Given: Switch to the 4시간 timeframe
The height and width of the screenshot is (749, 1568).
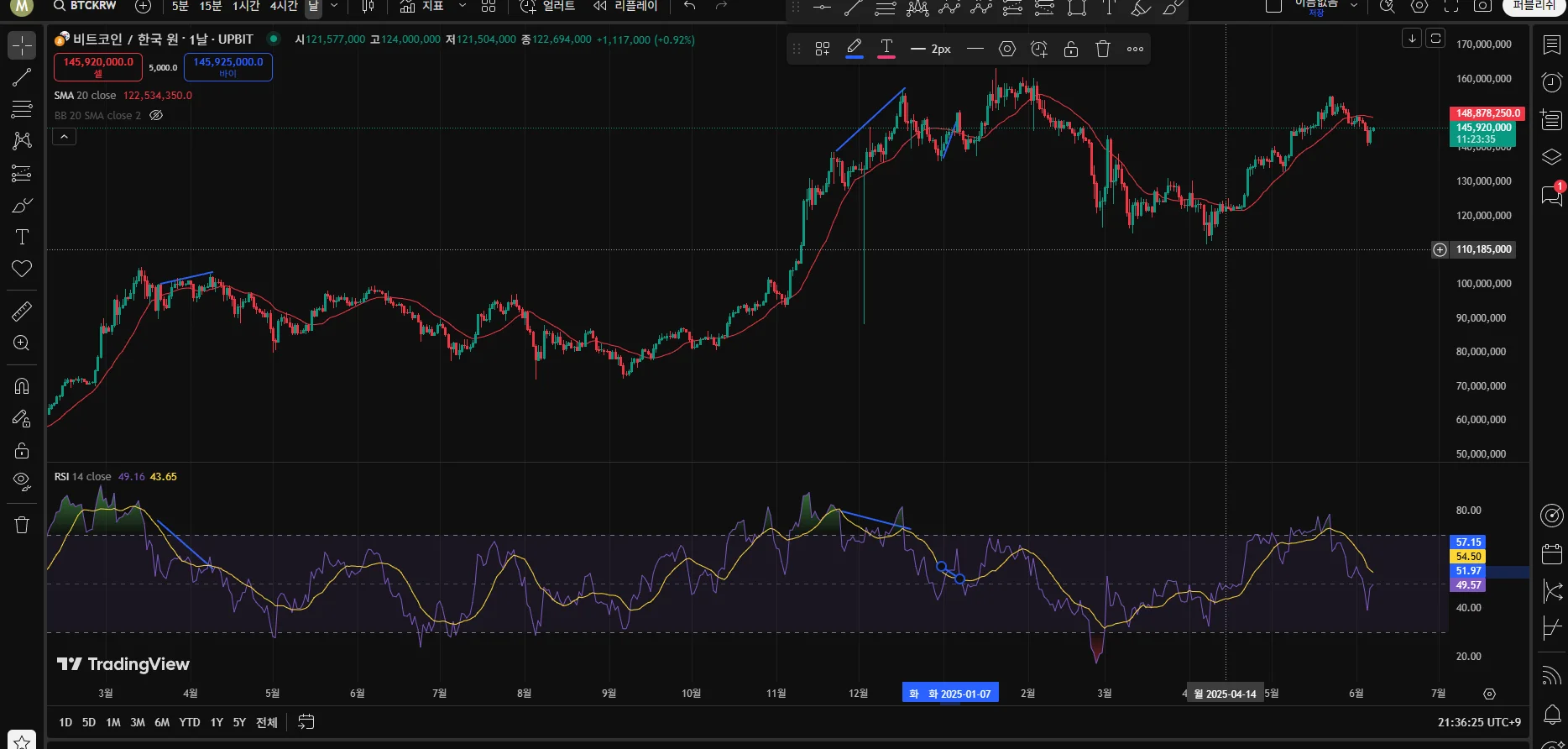Looking at the screenshot, I should [284, 7].
